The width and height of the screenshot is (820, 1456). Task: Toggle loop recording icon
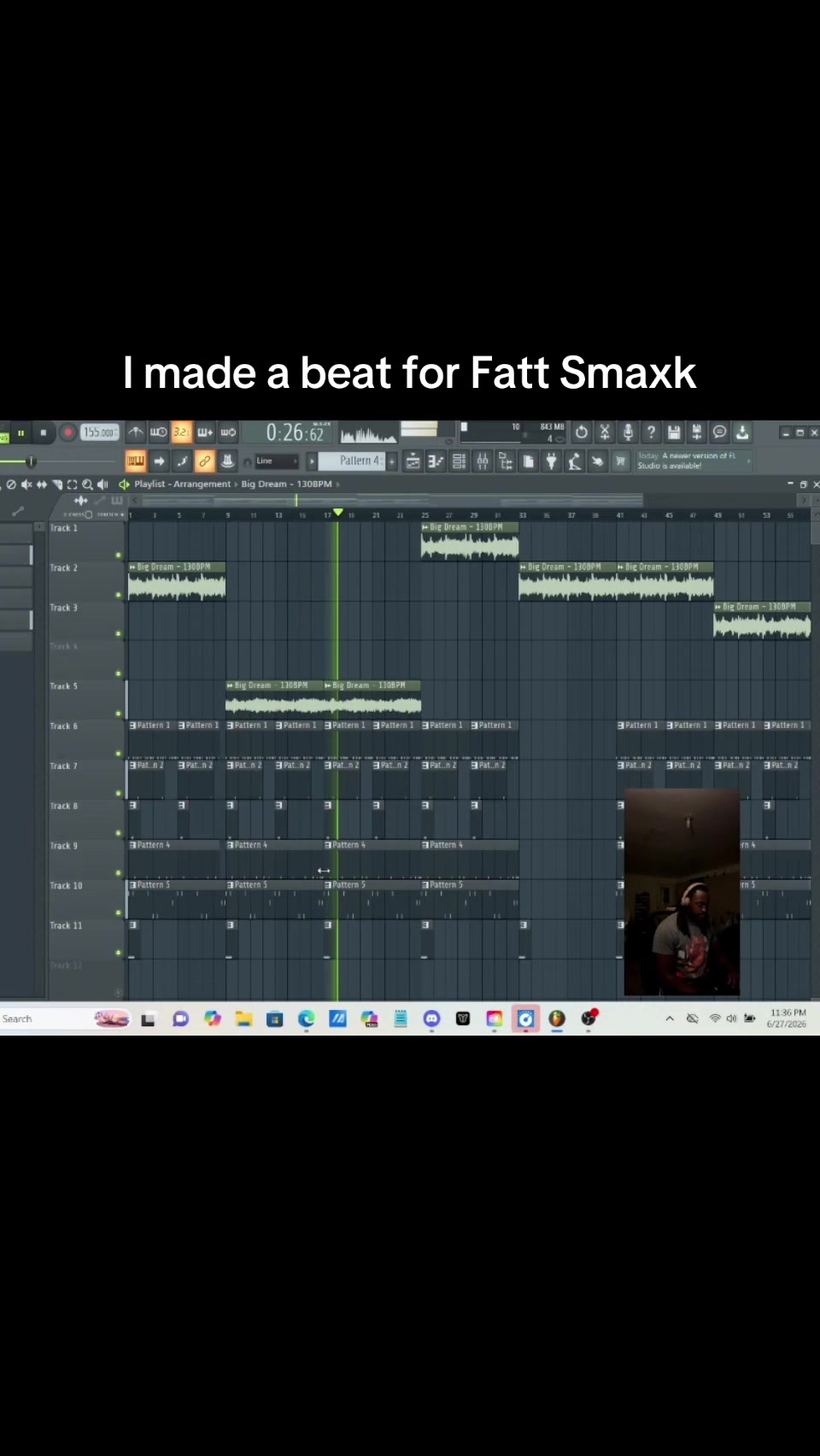[228, 432]
